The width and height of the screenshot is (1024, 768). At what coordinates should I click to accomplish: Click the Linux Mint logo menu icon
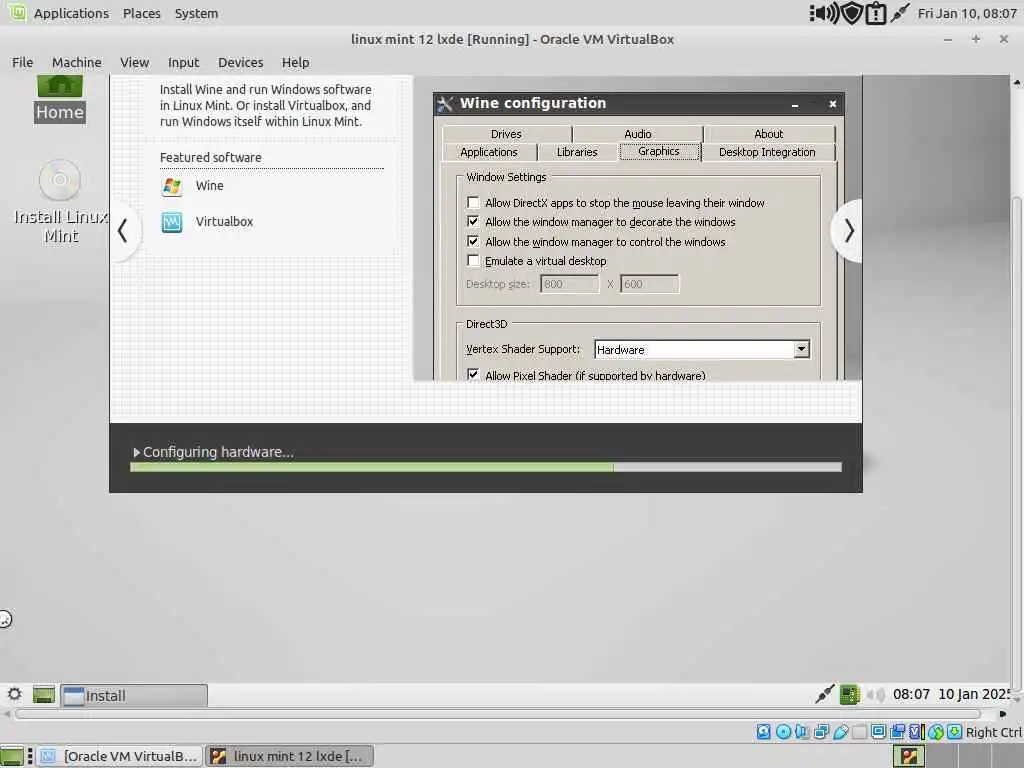tap(17, 12)
